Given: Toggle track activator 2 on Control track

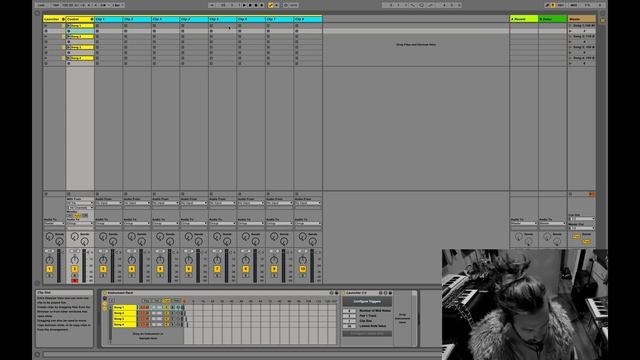Looking at the screenshot, I should (x=74, y=269).
